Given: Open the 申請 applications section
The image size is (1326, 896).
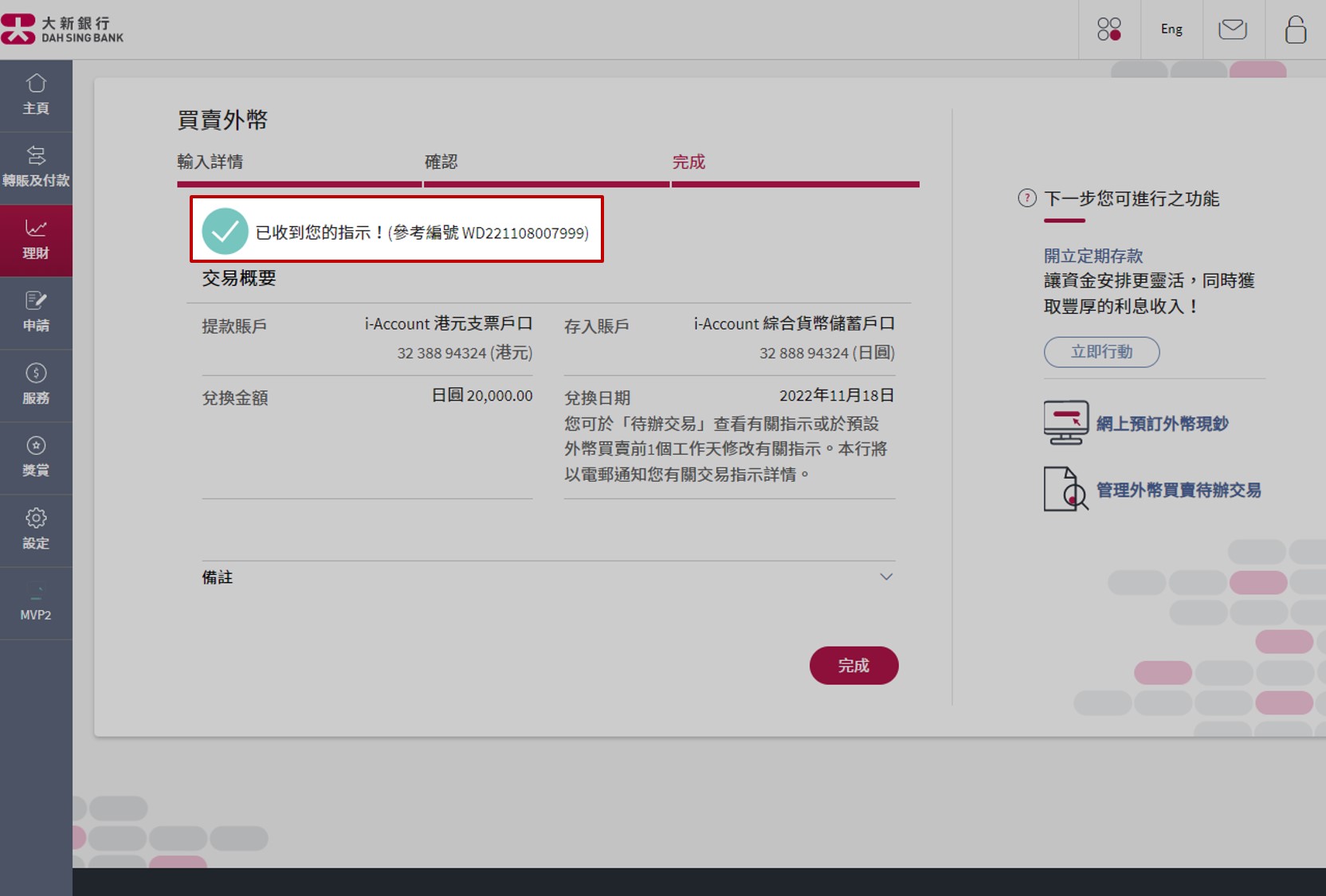Looking at the screenshot, I should click(x=36, y=312).
